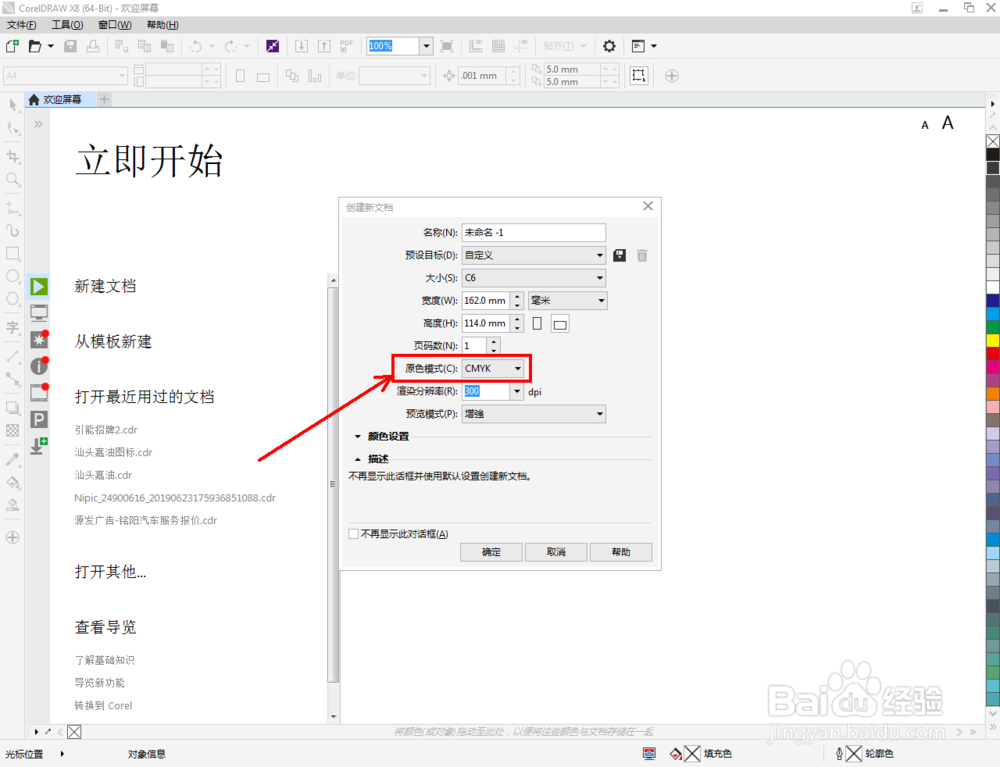Click the Workspace monitor icon in welcome sidebar
Viewport: 1000px width, 767px height.
pos(39,312)
